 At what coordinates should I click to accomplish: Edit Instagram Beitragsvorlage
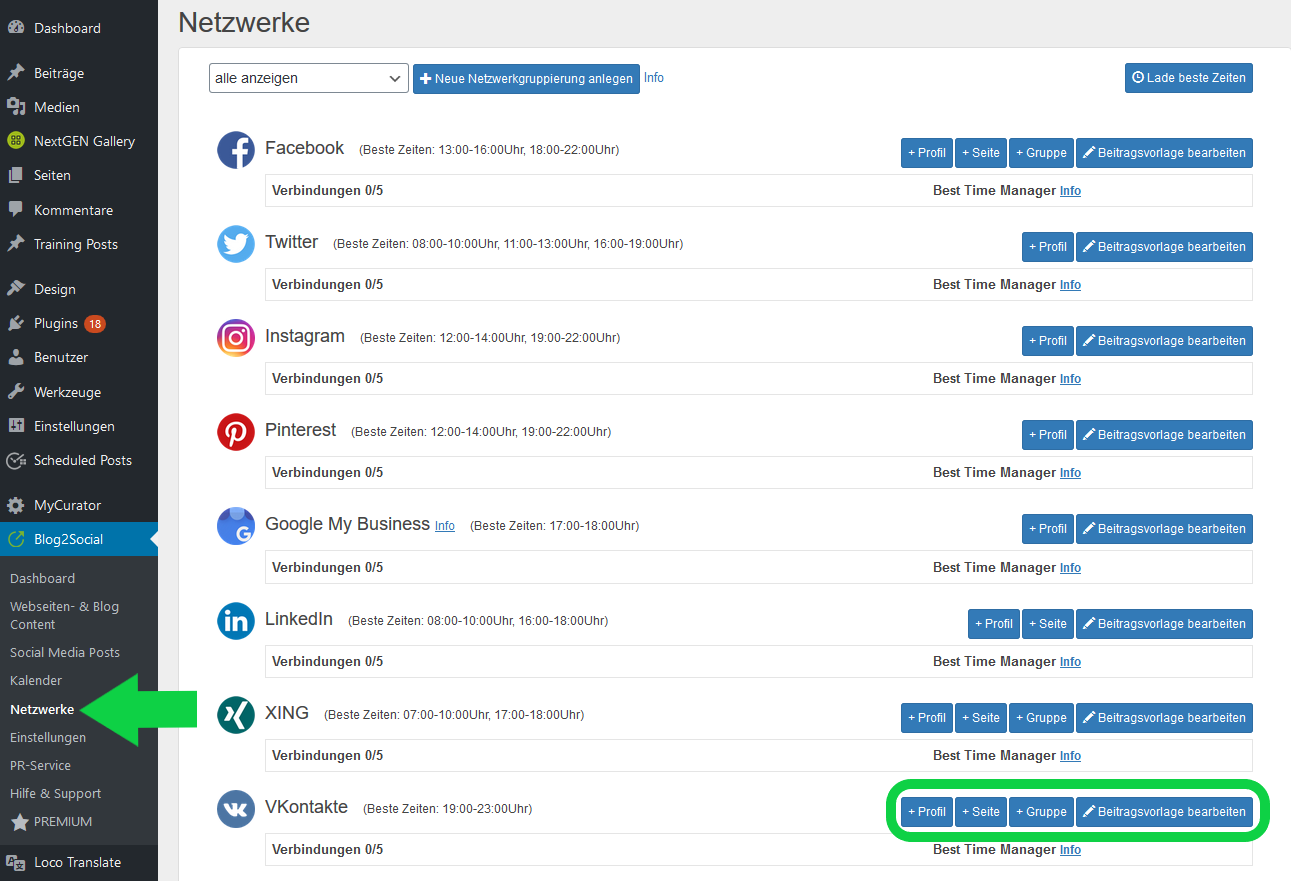[1164, 341]
